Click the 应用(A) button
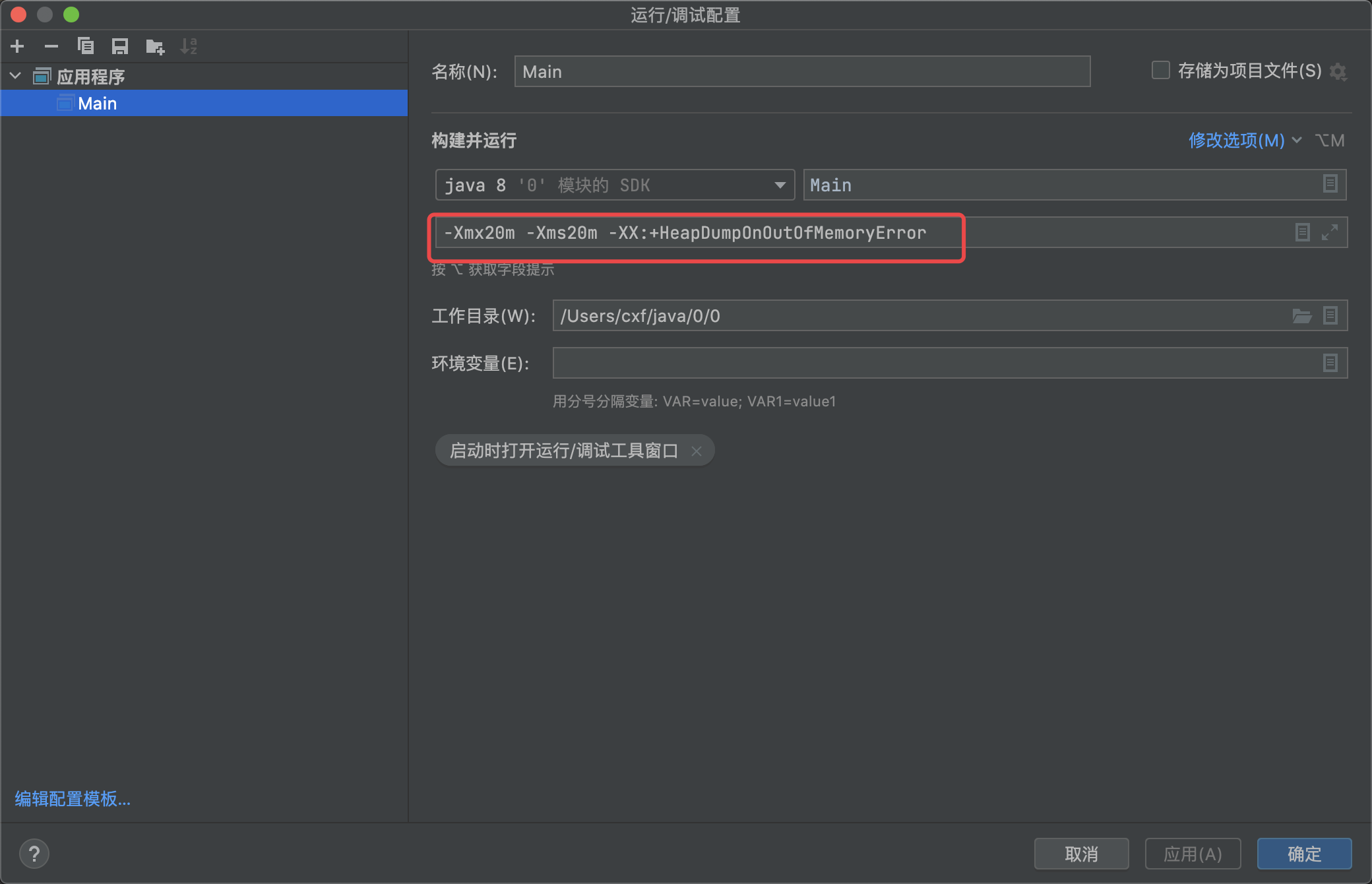Image resolution: width=1372 pixels, height=884 pixels. [x=1193, y=854]
